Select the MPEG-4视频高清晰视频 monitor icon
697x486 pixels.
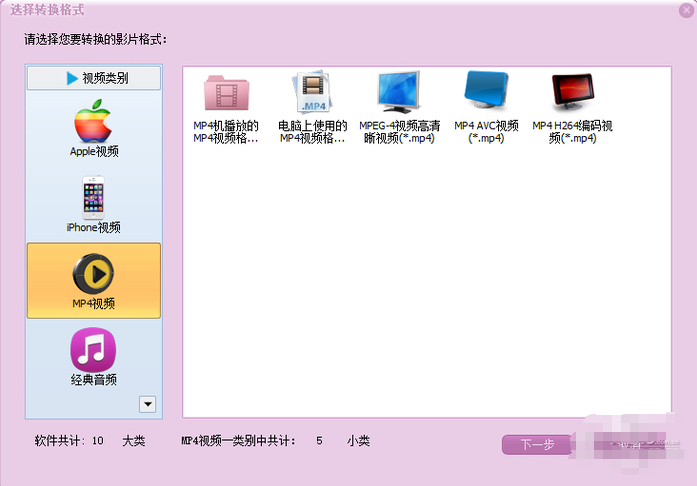point(399,92)
